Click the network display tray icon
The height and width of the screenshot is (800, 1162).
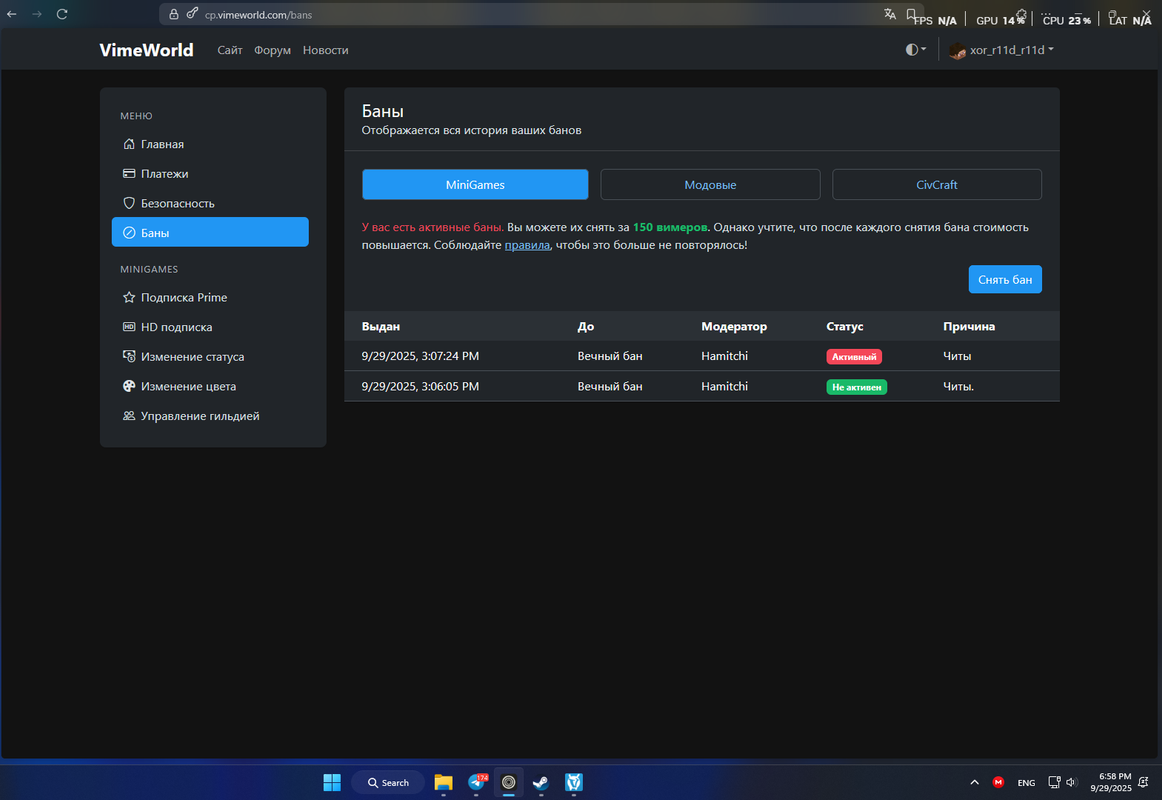(x=1054, y=782)
